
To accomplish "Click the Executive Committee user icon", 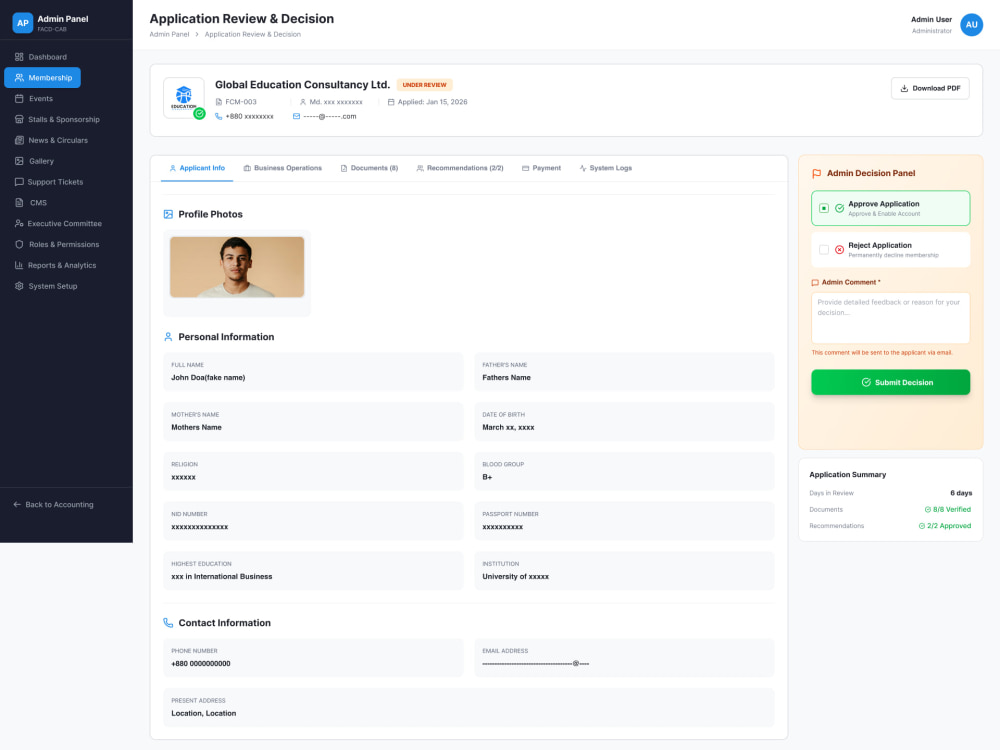I will click(19, 224).
